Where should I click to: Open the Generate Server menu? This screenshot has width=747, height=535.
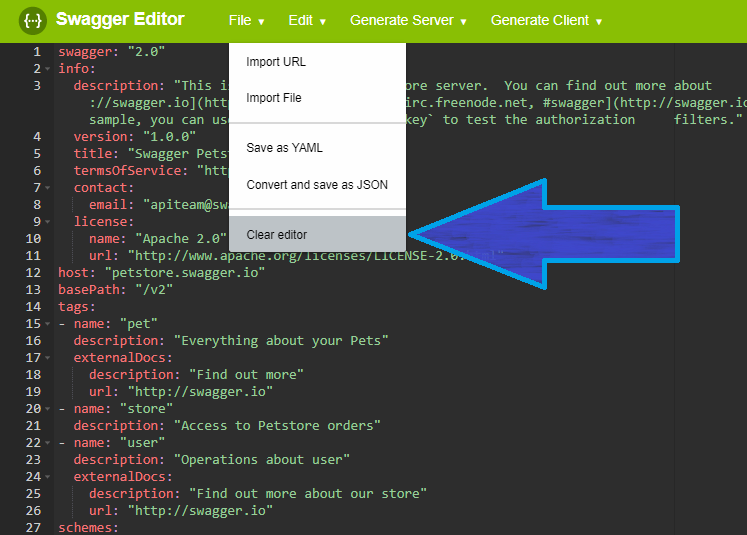408,20
